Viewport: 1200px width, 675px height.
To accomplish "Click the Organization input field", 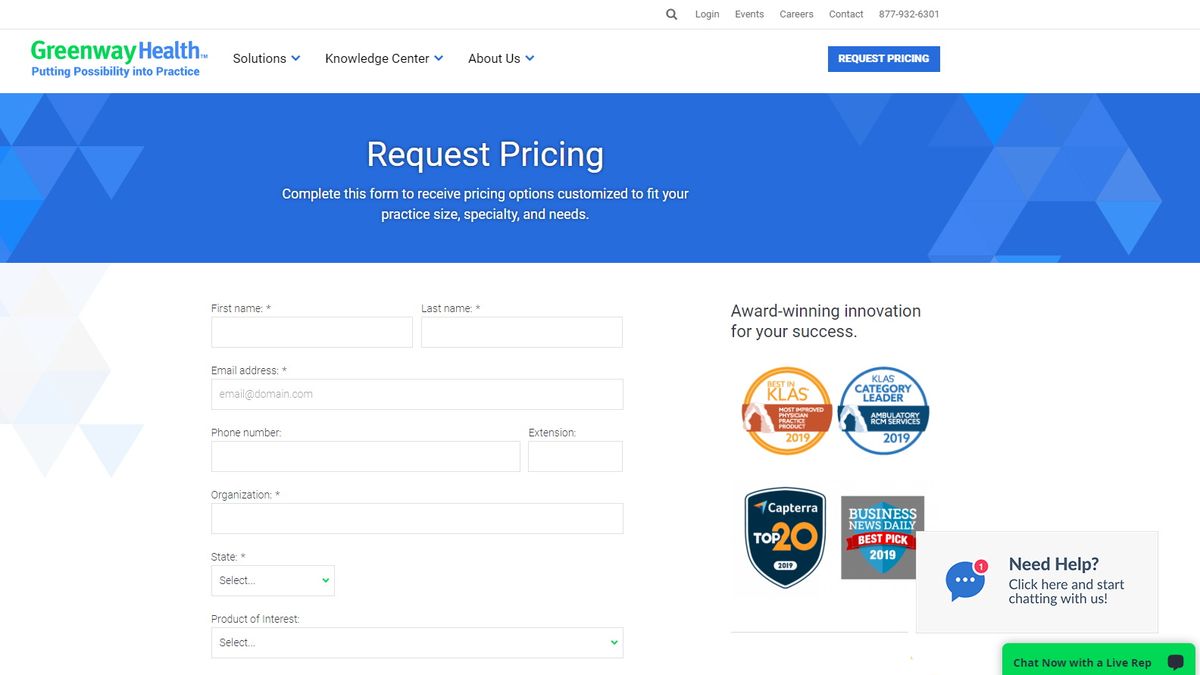I will click(417, 518).
